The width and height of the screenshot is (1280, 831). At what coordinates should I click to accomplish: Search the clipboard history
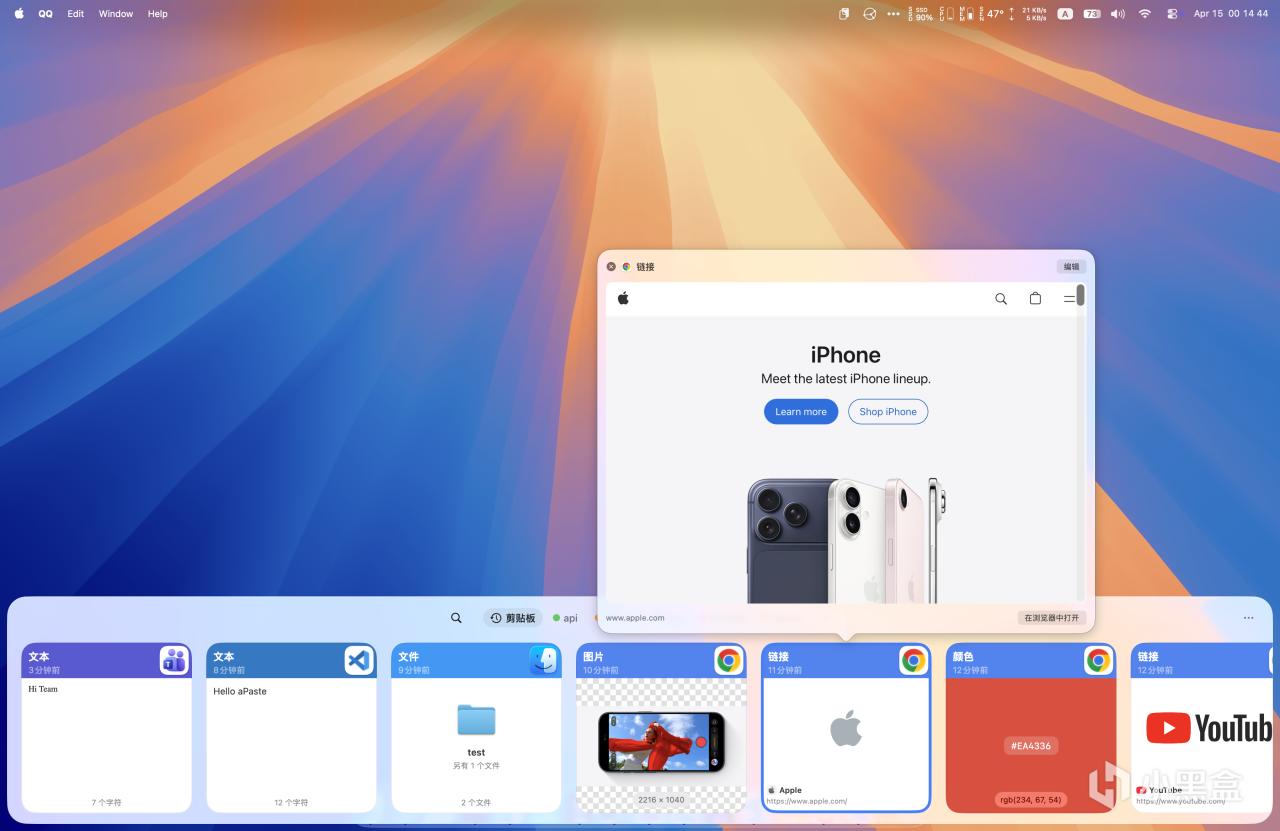point(456,618)
